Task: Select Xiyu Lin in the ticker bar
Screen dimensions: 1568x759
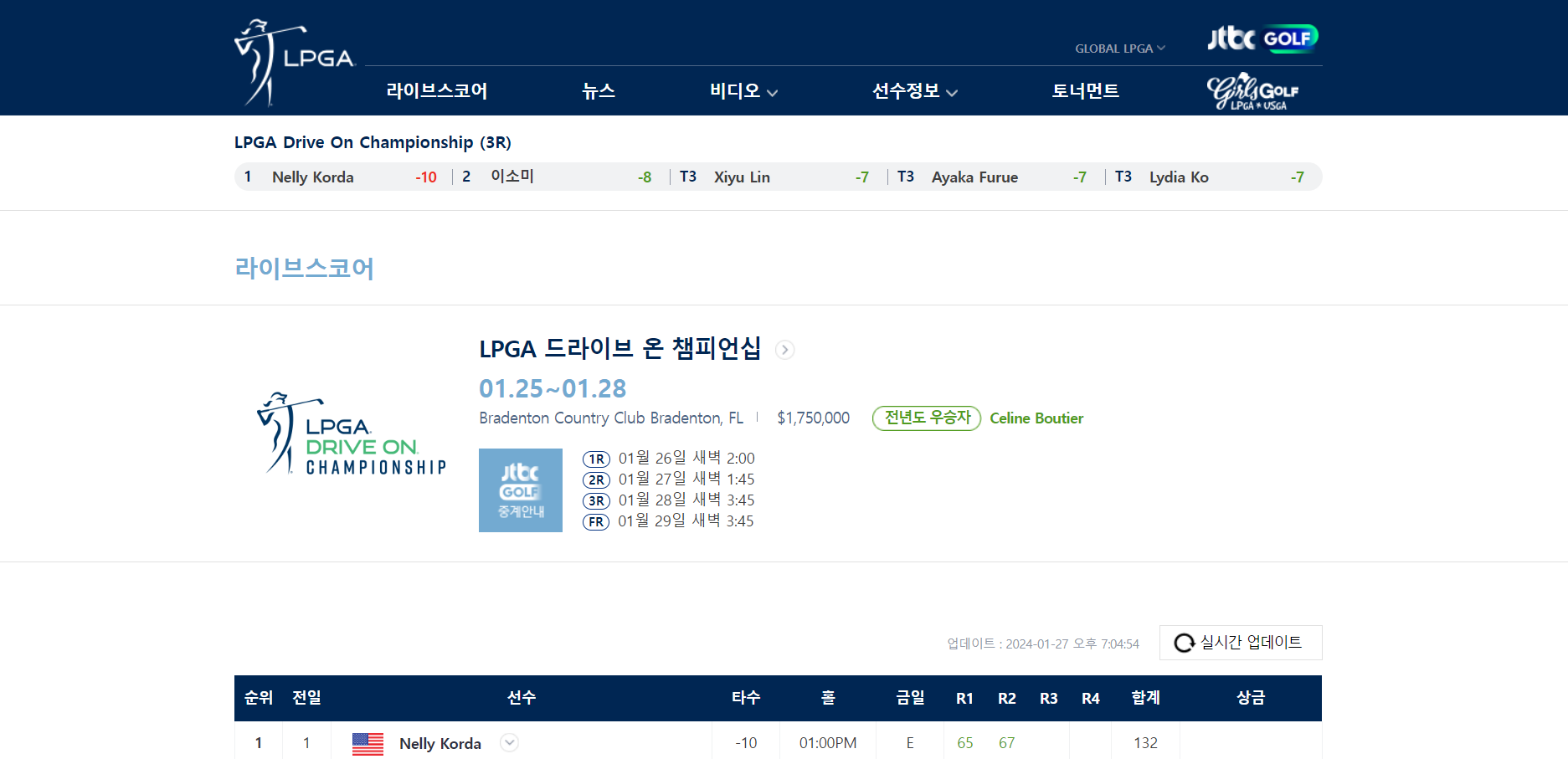Action: tap(742, 177)
